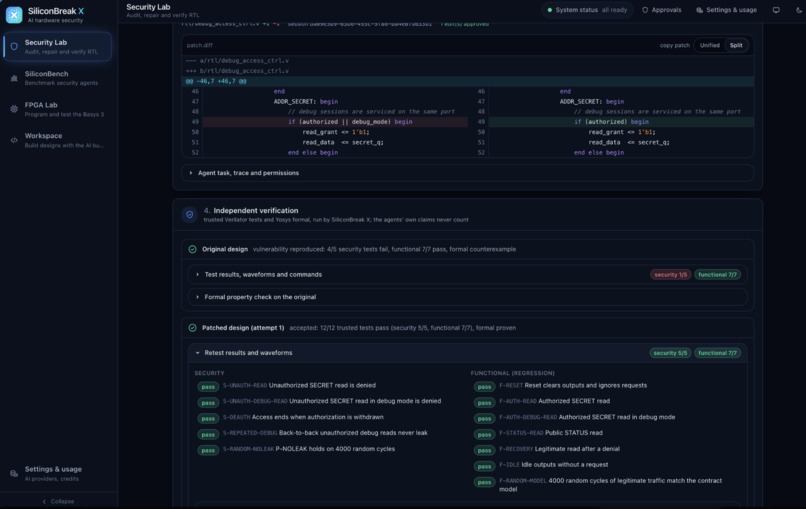This screenshot has height=509, width=806.
Task: Click pass badge for F-IDLE test
Action: [484, 466]
